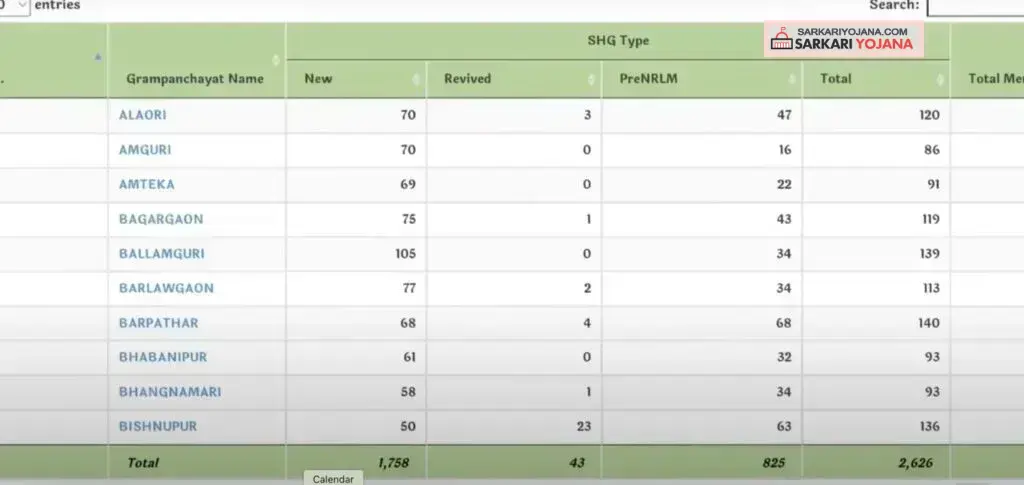Click the footer Total row label
1024x485 pixels.
[143, 463]
